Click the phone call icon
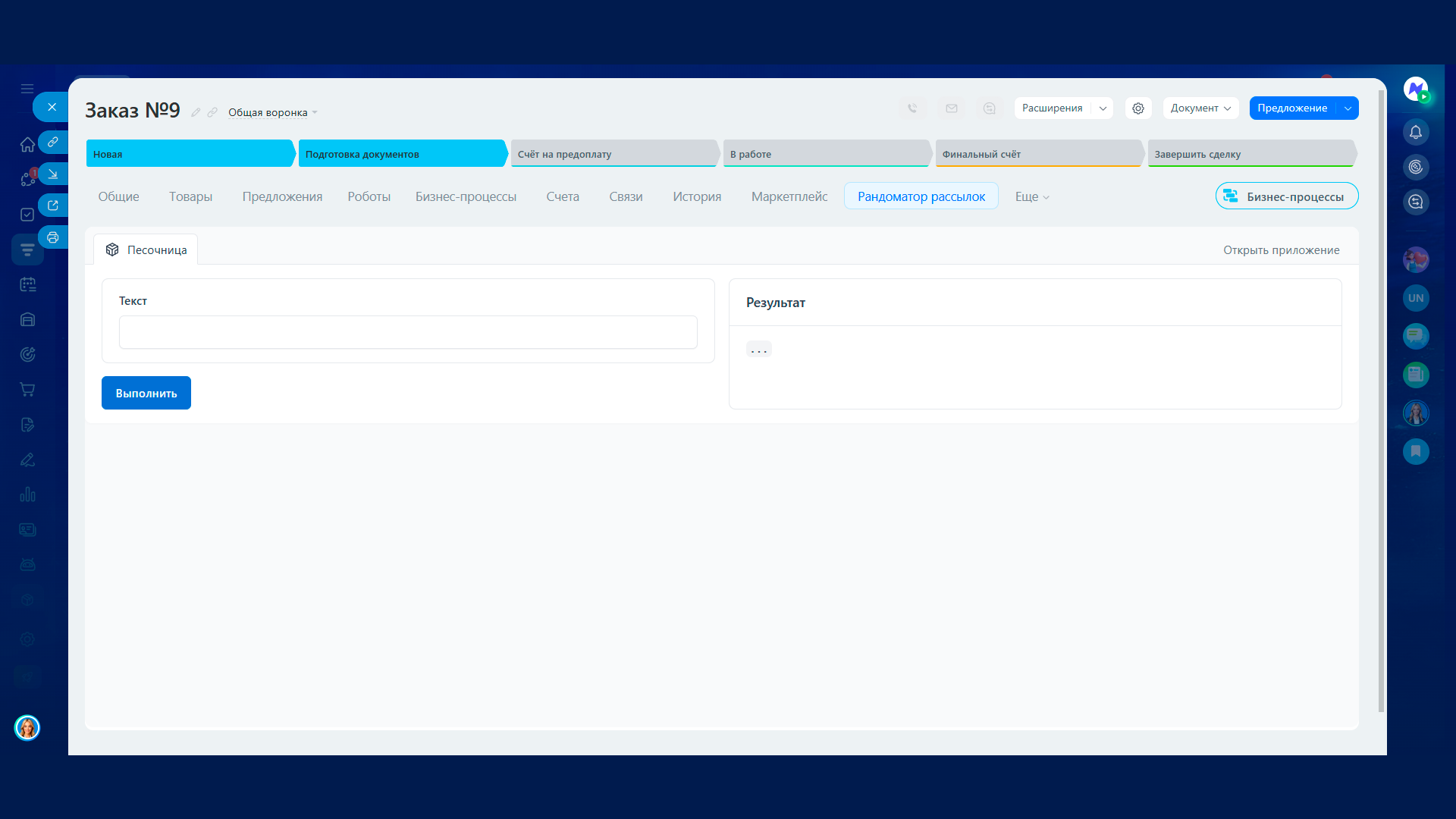1456x819 pixels. [912, 108]
